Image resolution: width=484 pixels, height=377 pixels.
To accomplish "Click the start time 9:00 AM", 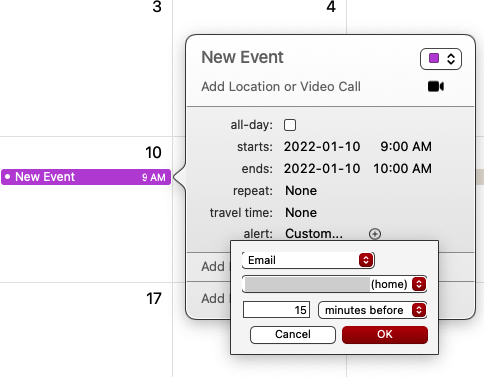I will coord(406,147).
